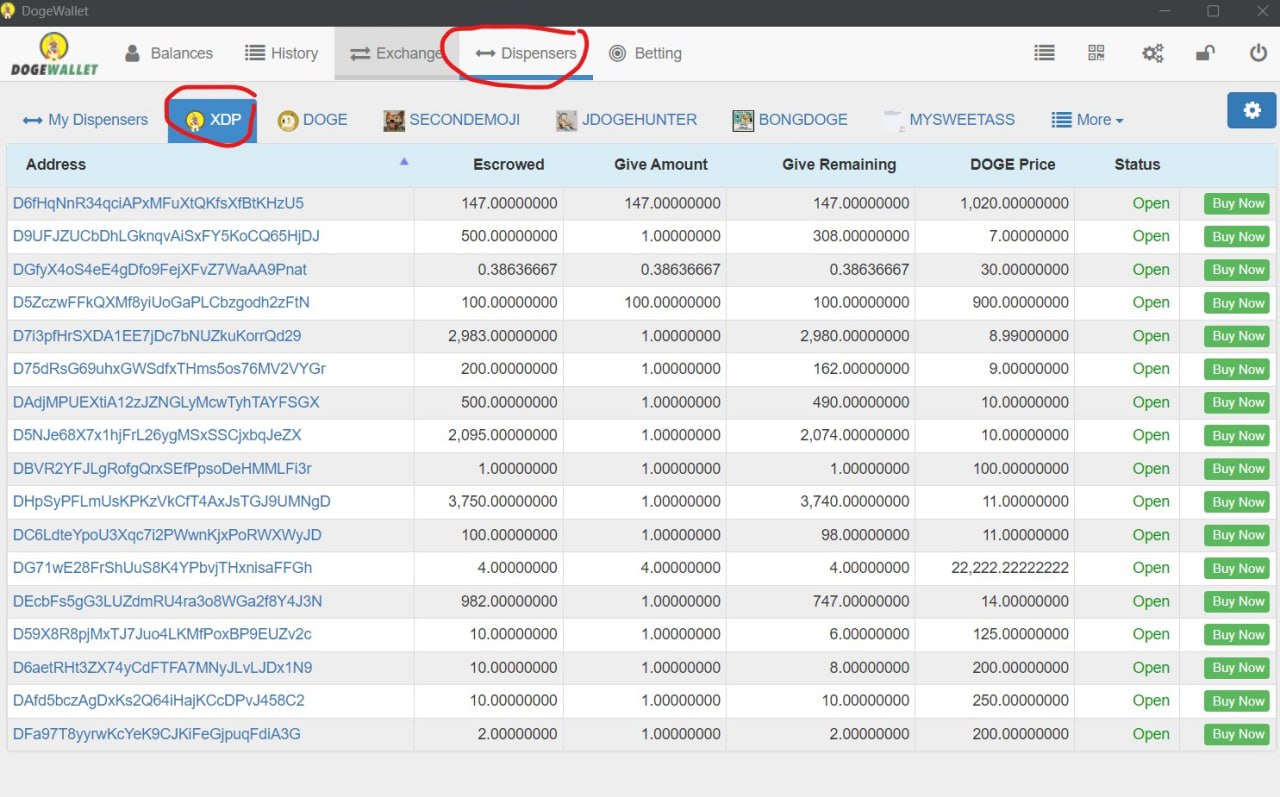This screenshot has width=1280, height=797.
Task: Buy Now from DEcbFs5gG3LU dispenser
Action: coord(1237,601)
